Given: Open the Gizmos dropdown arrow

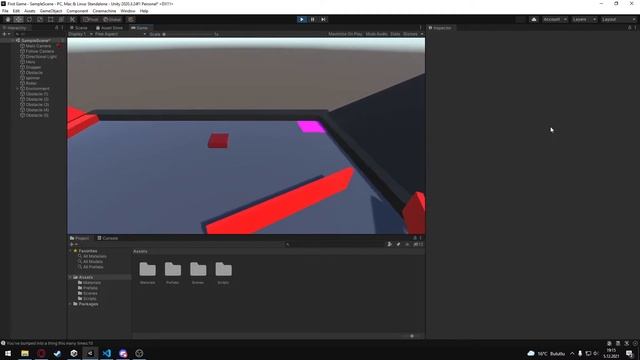Looking at the screenshot, I should [x=422, y=34].
